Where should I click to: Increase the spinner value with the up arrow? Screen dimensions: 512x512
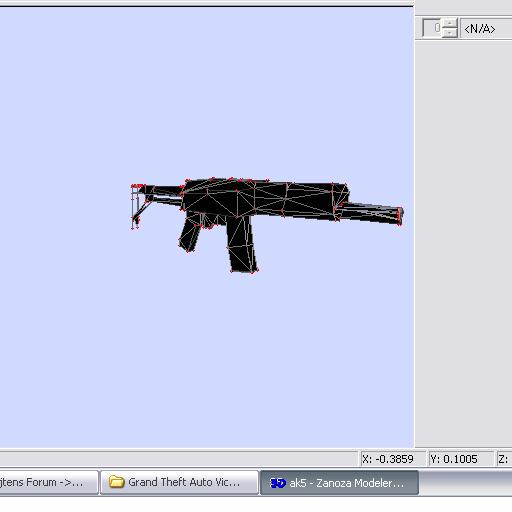[x=450, y=23]
